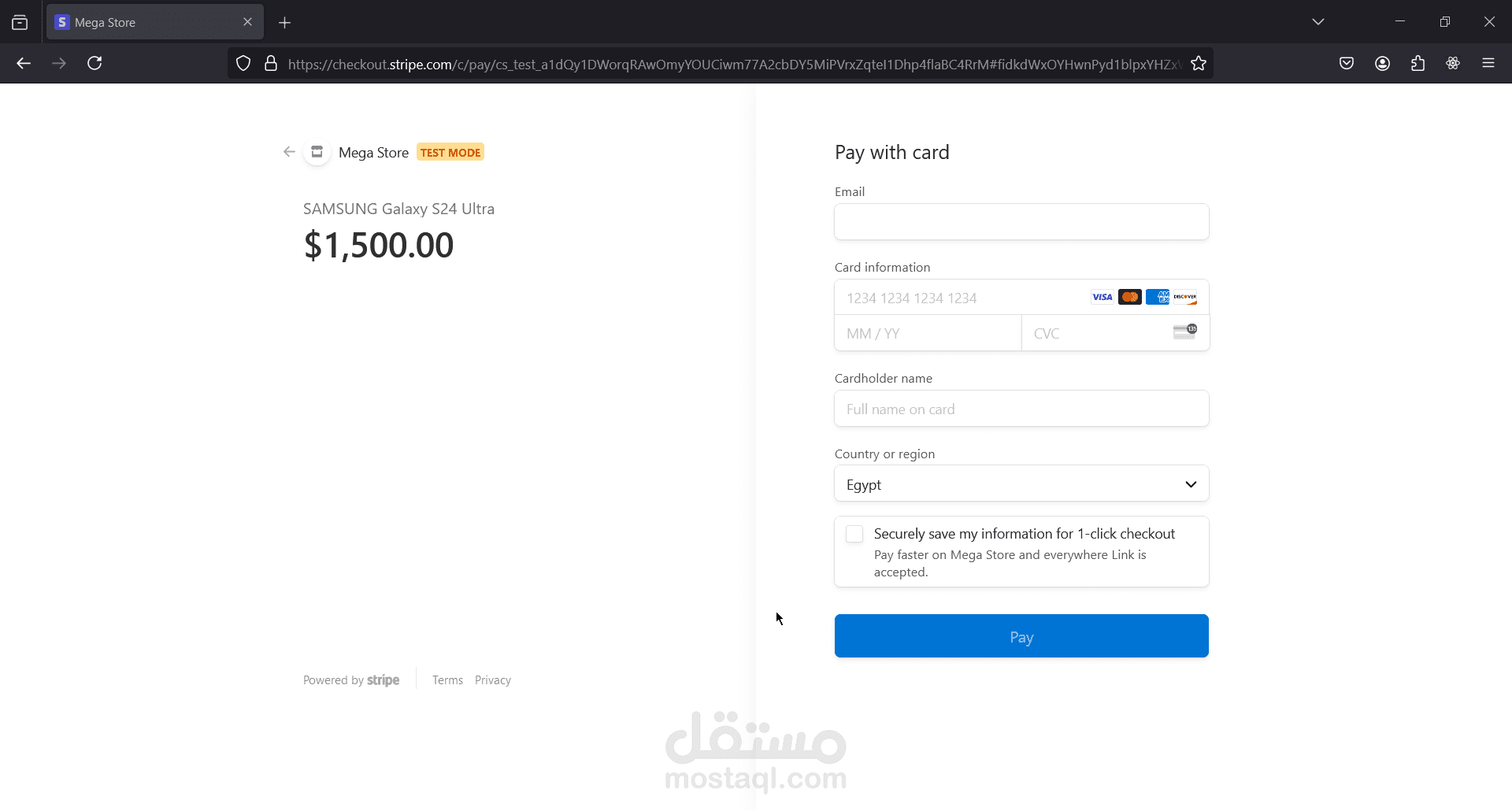The width and height of the screenshot is (1512, 811).
Task: Go back to Mega Store via arrow
Action: (x=289, y=152)
